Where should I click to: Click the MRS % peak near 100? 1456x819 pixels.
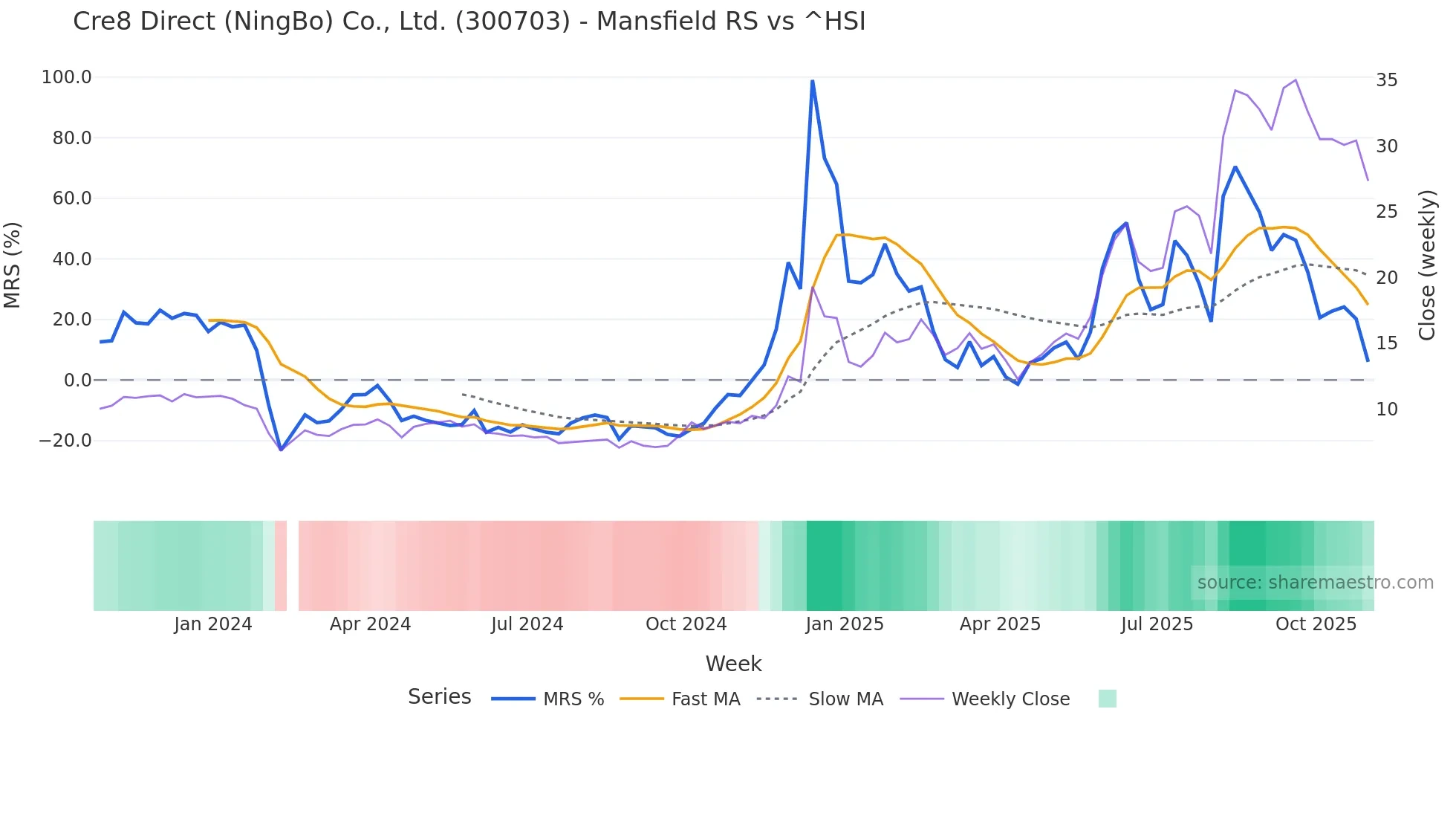pyautogui.click(x=813, y=80)
